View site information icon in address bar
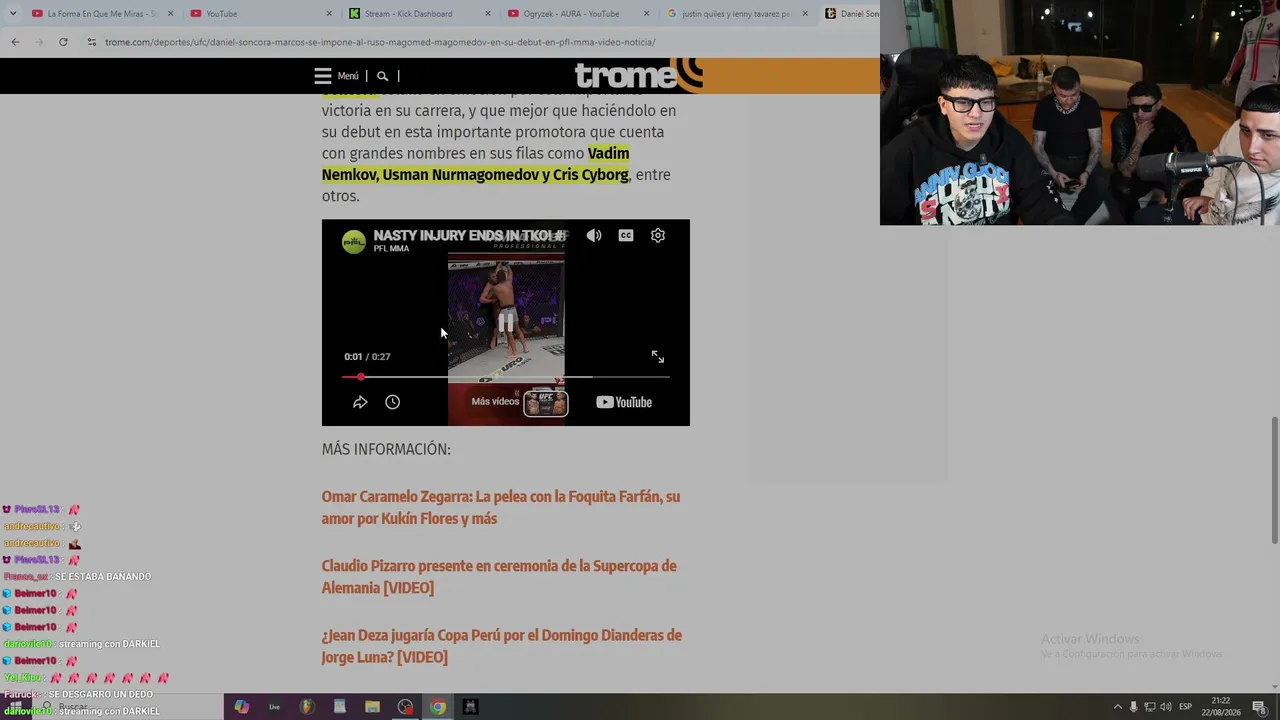Screen dimensions: 1280x720 (x=92, y=42)
